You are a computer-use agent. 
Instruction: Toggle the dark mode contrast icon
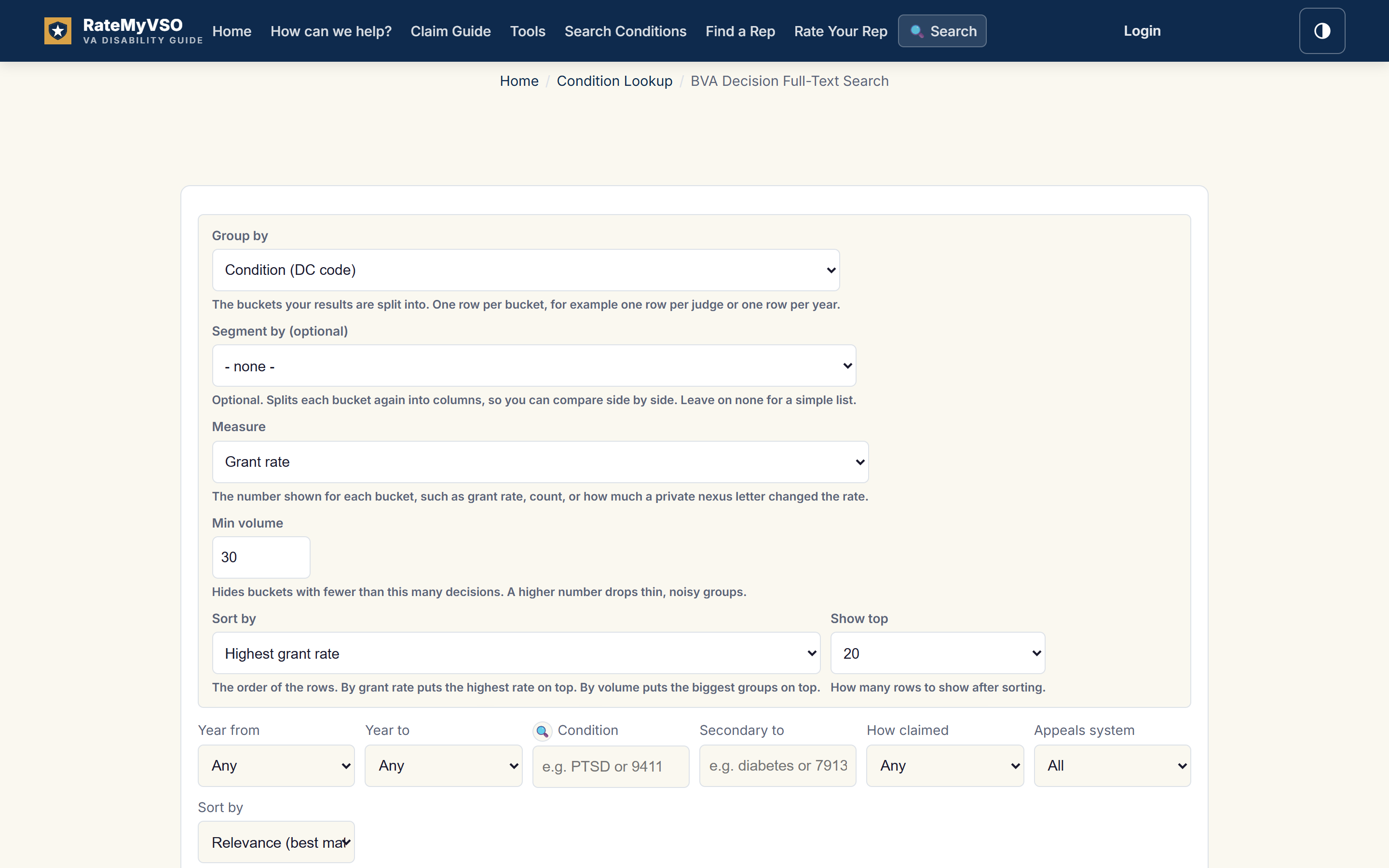pyautogui.click(x=1322, y=31)
